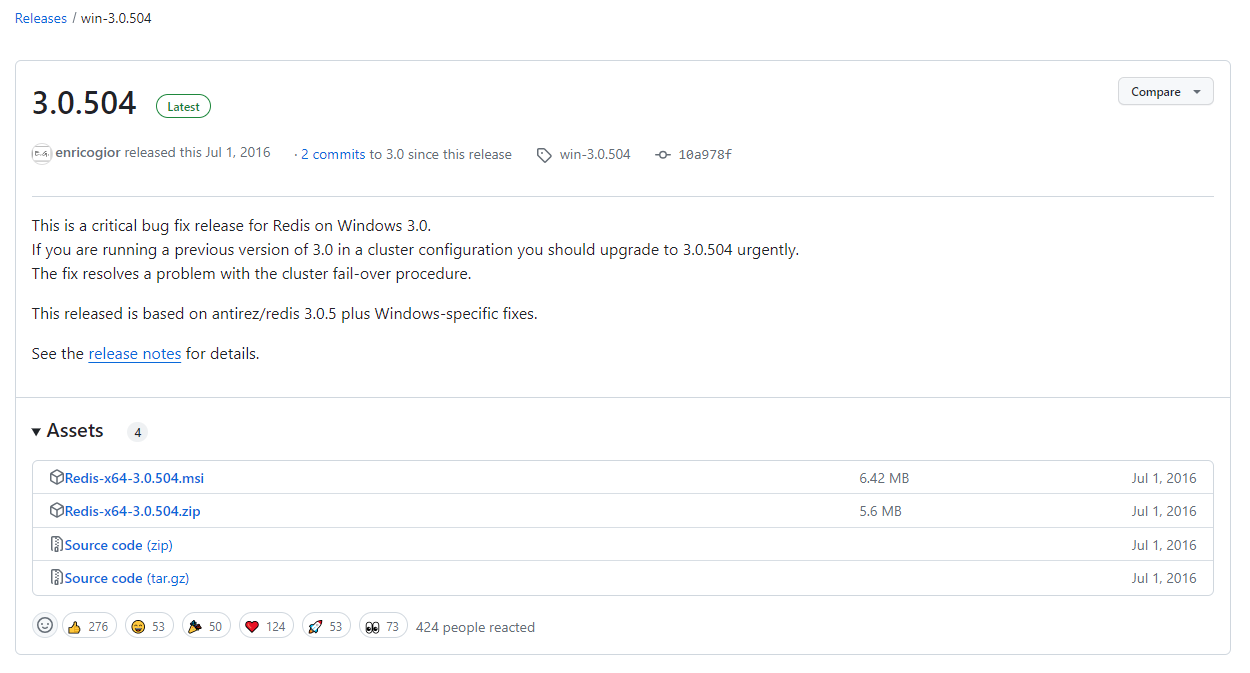The width and height of the screenshot is (1250, 673).
Task: Click the tag icon beside win-3.0.504
Action: (x=544, y=155)
